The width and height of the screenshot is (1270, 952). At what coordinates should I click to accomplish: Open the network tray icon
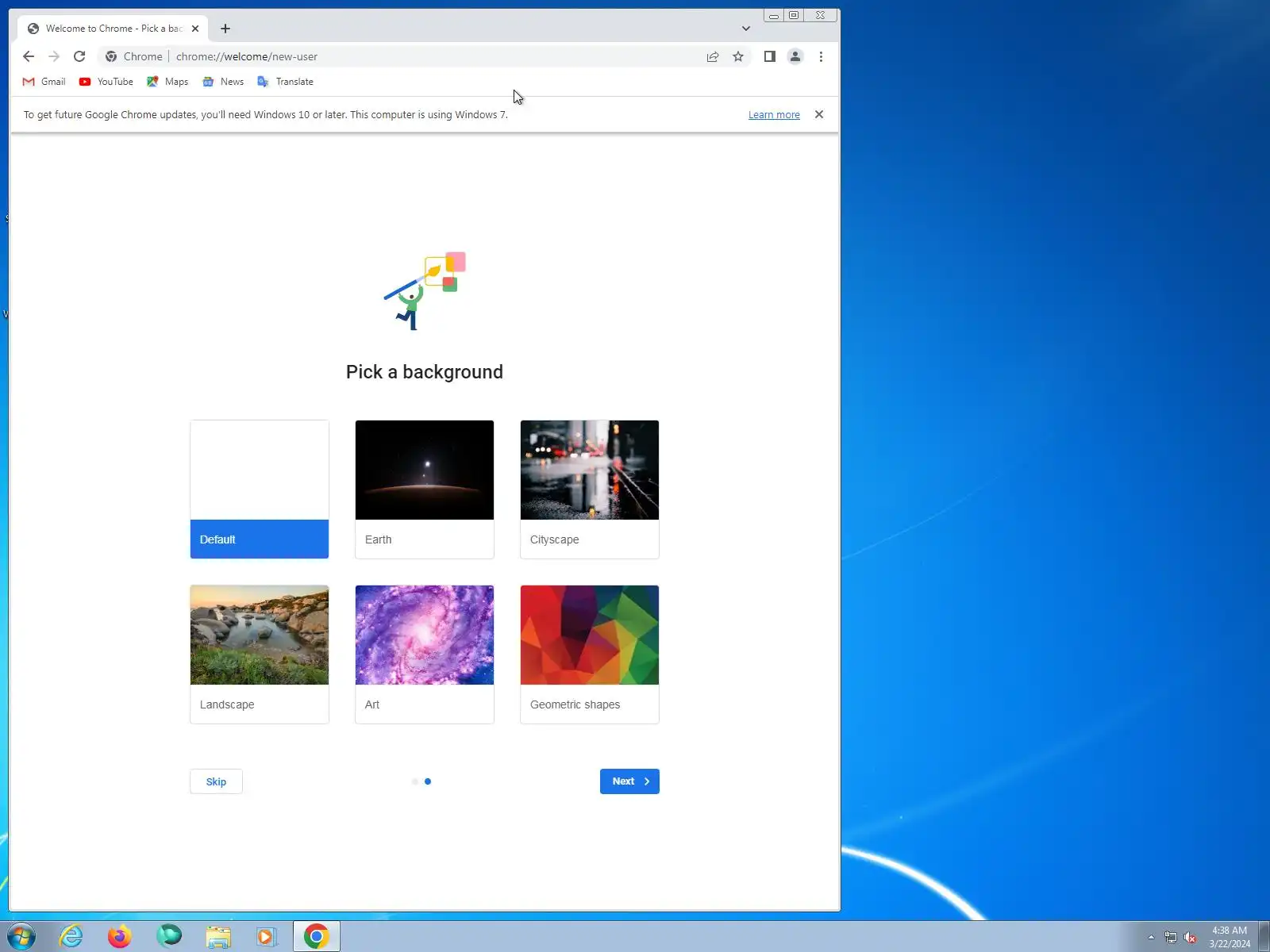point(1170,937)
